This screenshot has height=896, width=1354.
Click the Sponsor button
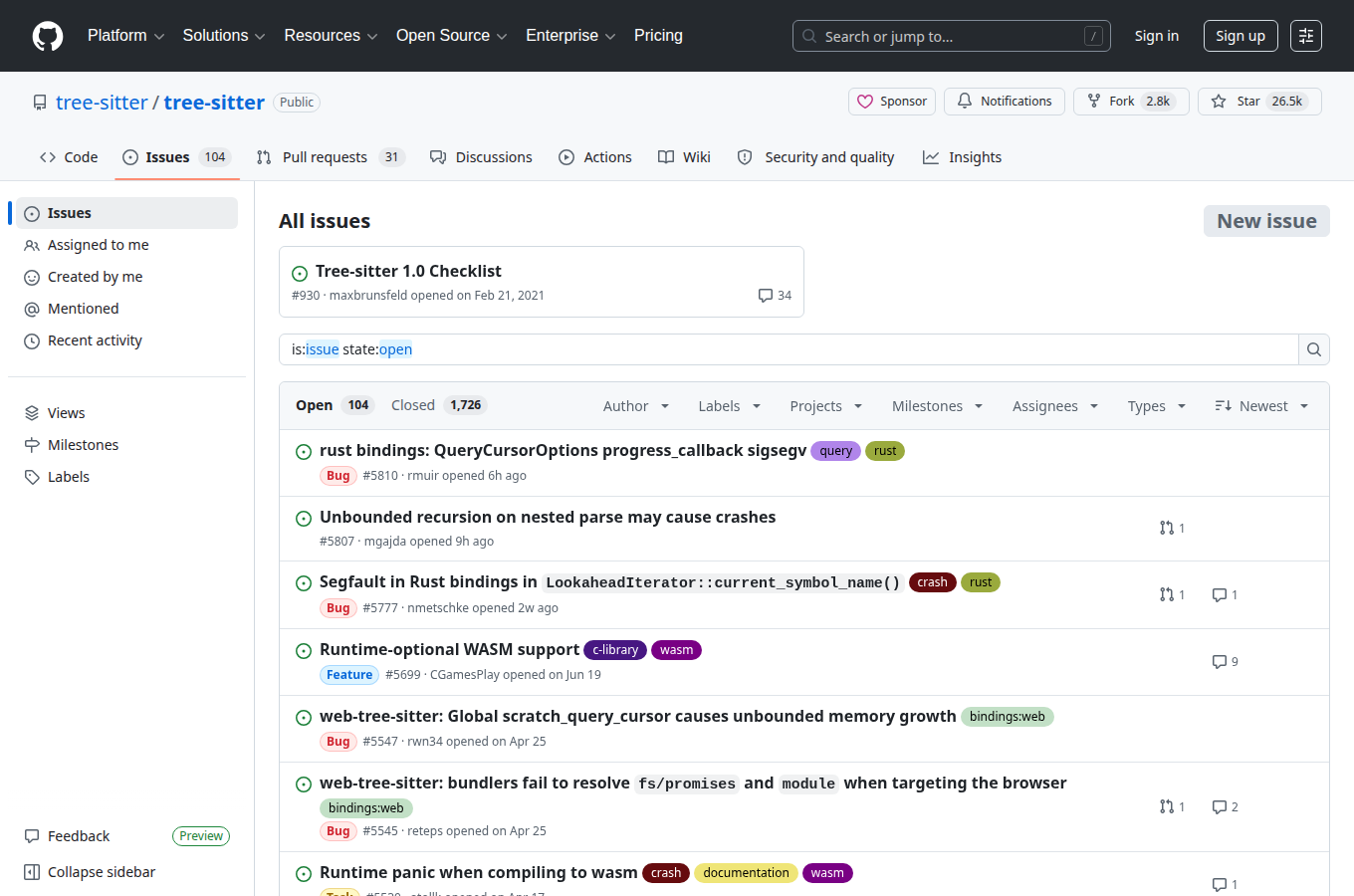pos(892,102)
